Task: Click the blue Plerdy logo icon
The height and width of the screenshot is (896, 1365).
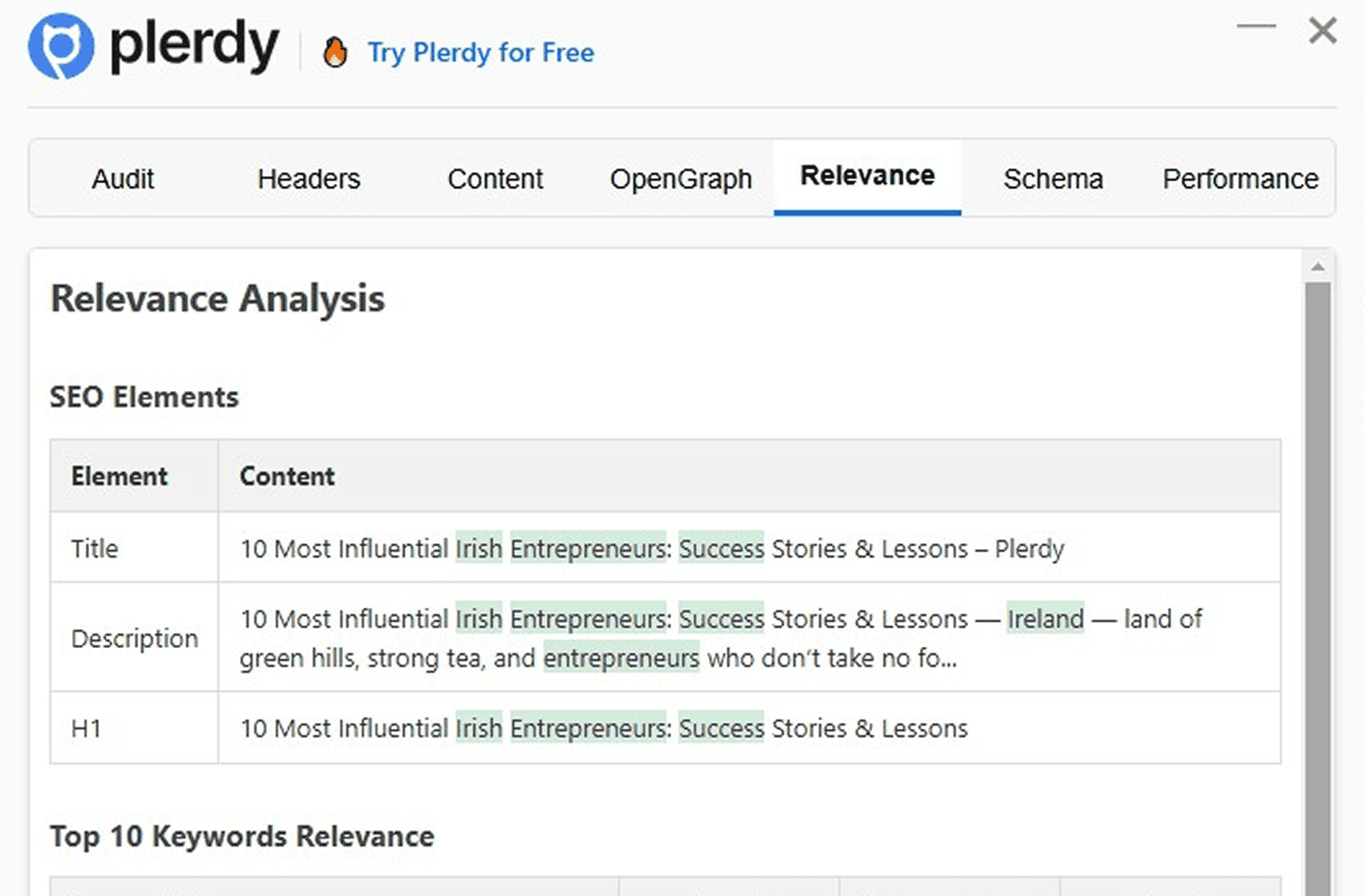Action: click(x=61, y=46)
